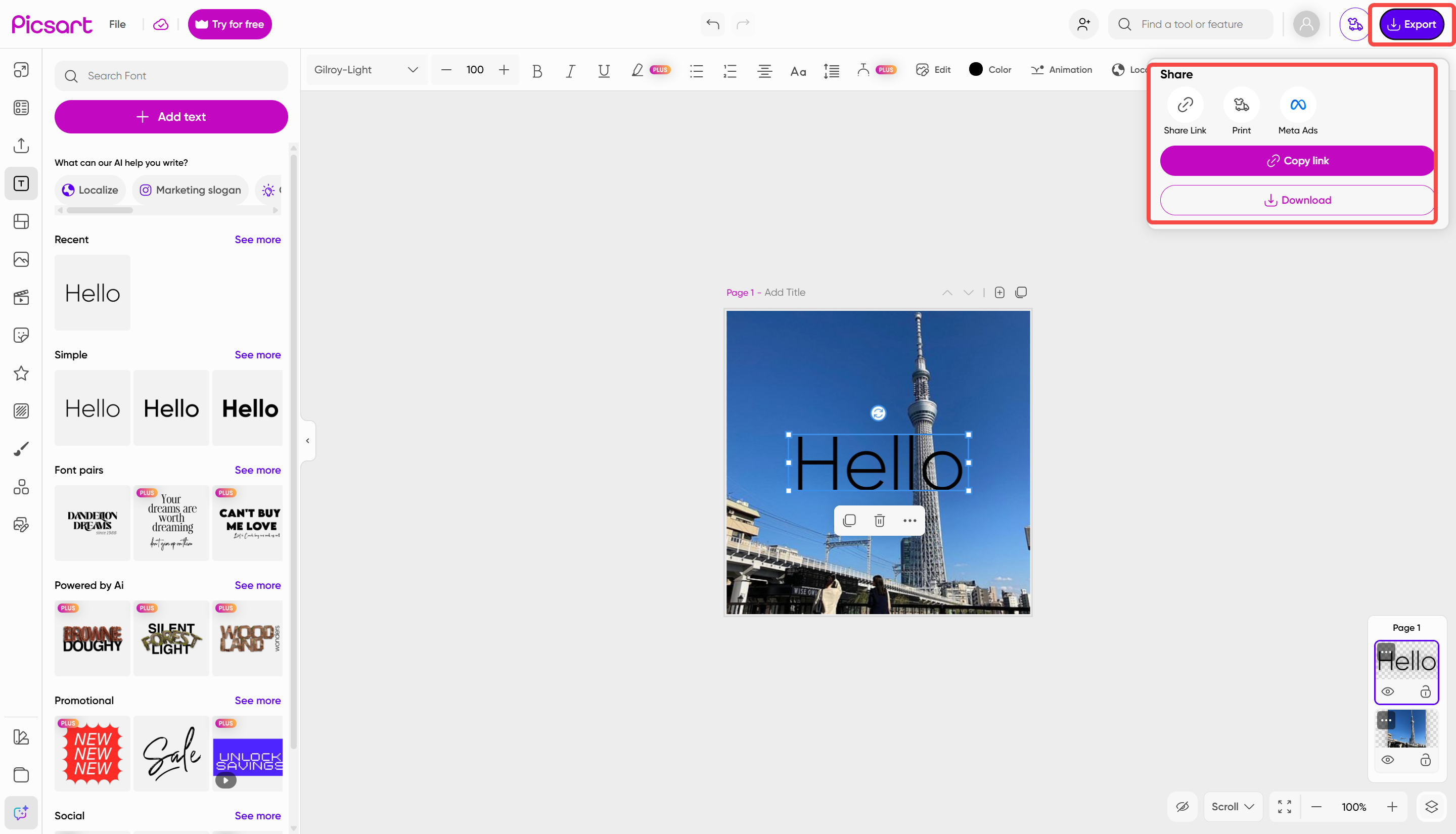Click See more for Promotional
Image resolution: width=1456 pixels, height=834 pixels.
[258, 700]
